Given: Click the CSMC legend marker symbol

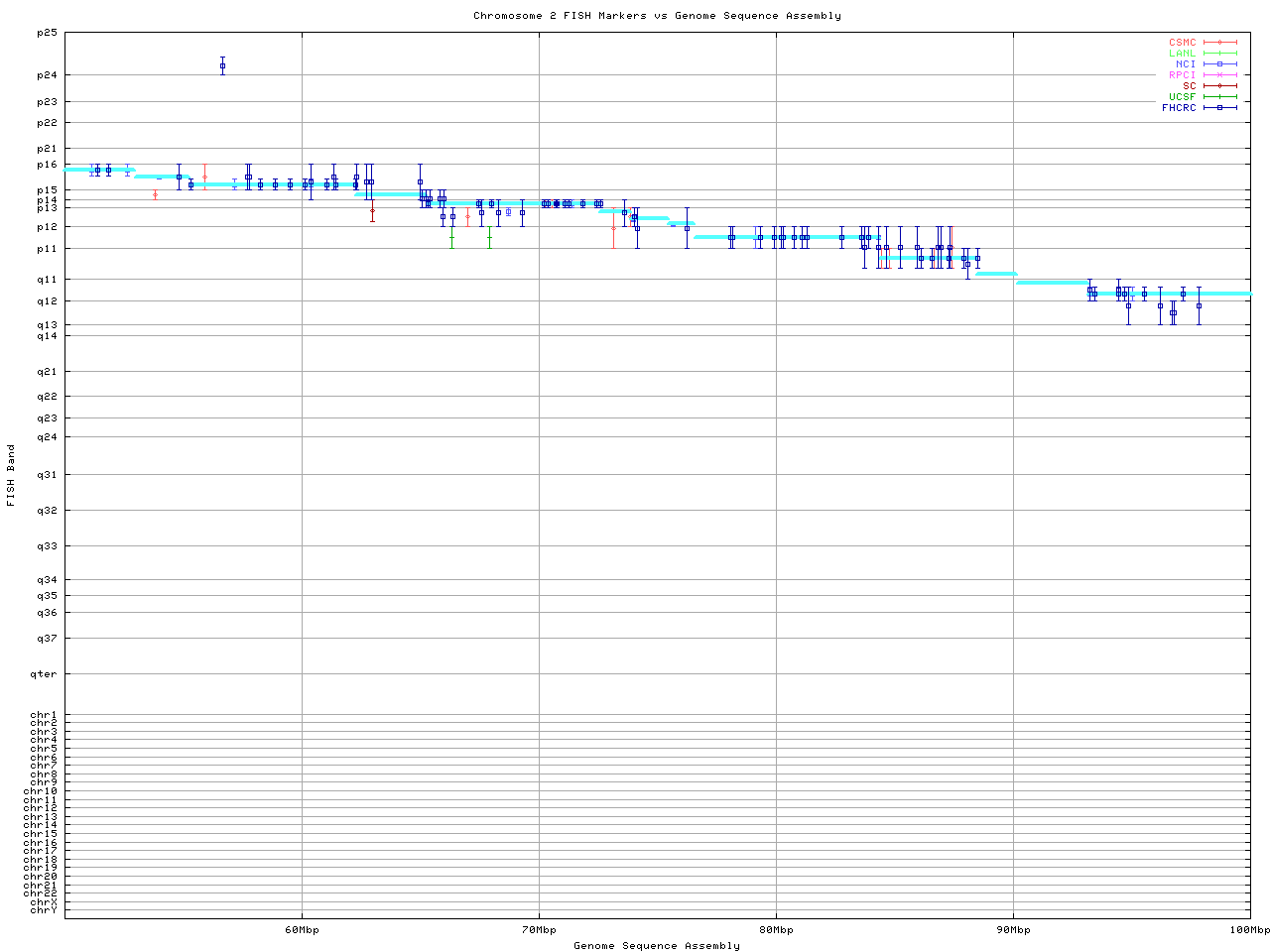Looking at the screenshot, I should (x=1219, y=43).
